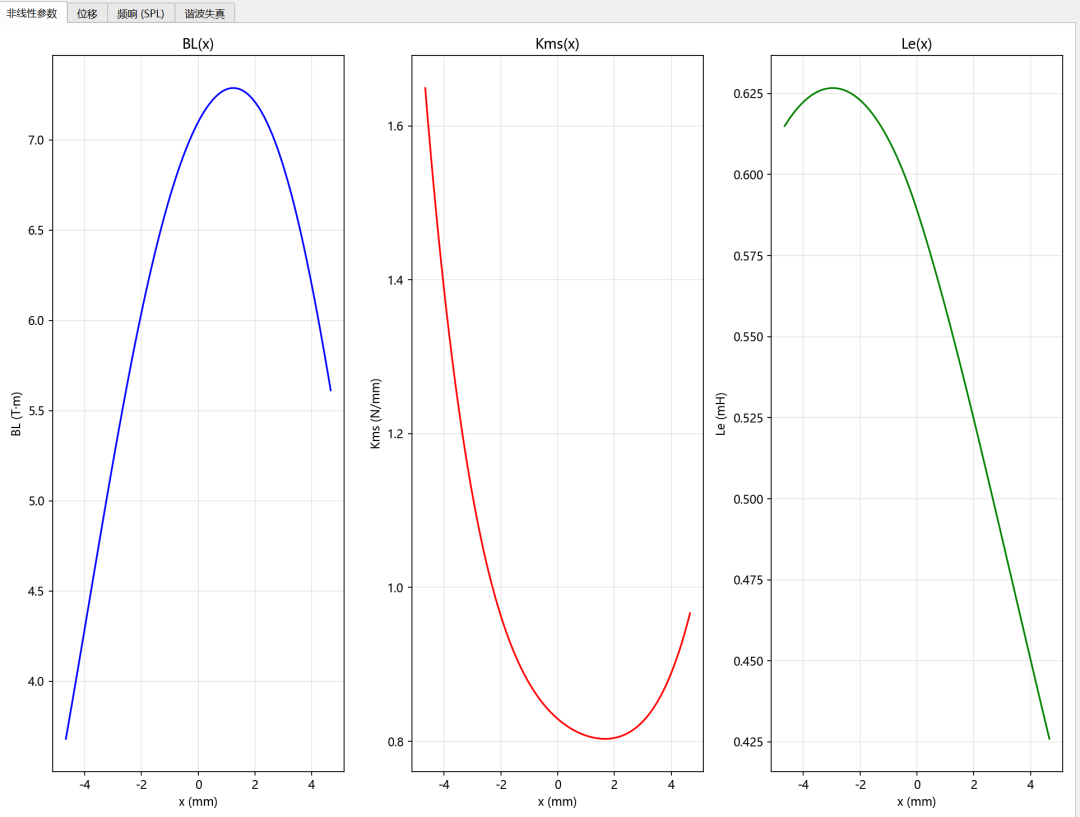The height and width of the screenshot is (817, 1080).
Task: Click the 'Kms (N/mm)' y-axis label
Action: [x=376, y=413]
